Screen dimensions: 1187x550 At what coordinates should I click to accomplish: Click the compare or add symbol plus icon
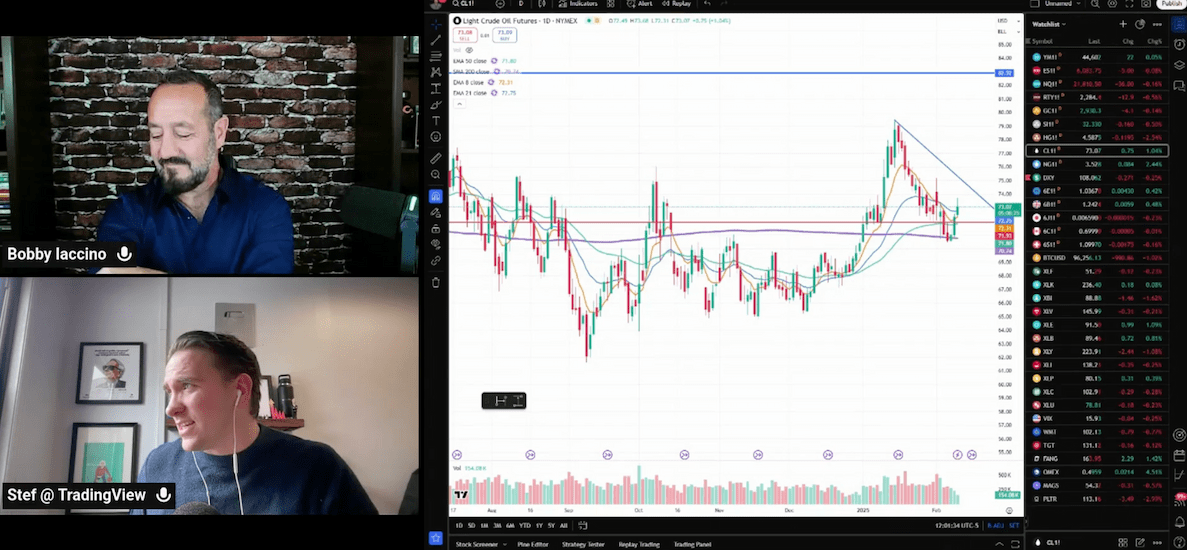(500, 4)
